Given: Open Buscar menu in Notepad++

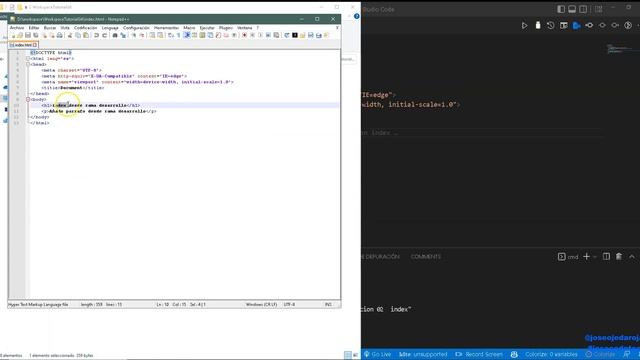Looking at the screenshot, I should 50,28.
